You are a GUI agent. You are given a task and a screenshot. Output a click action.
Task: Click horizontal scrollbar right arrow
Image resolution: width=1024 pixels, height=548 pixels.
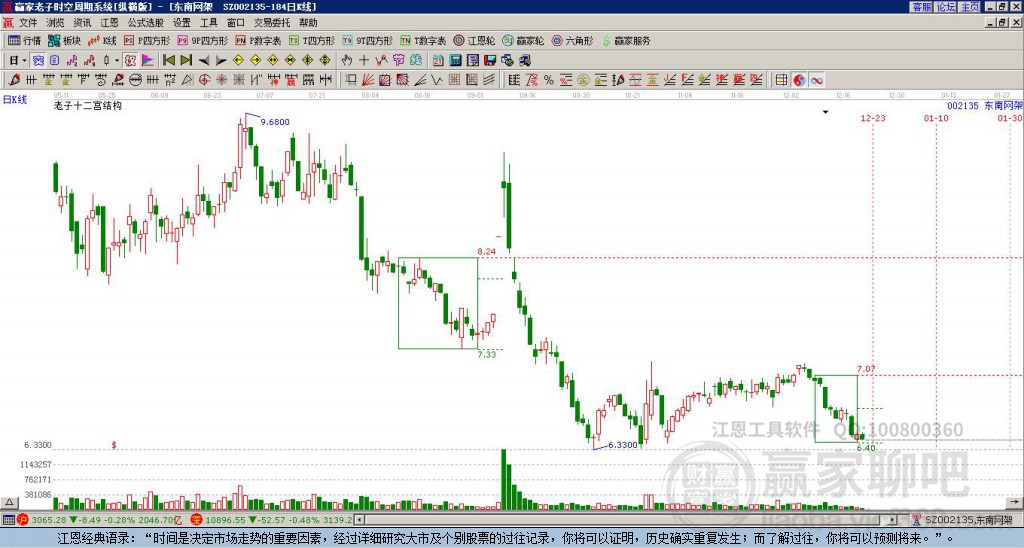(x=893, y=520)
